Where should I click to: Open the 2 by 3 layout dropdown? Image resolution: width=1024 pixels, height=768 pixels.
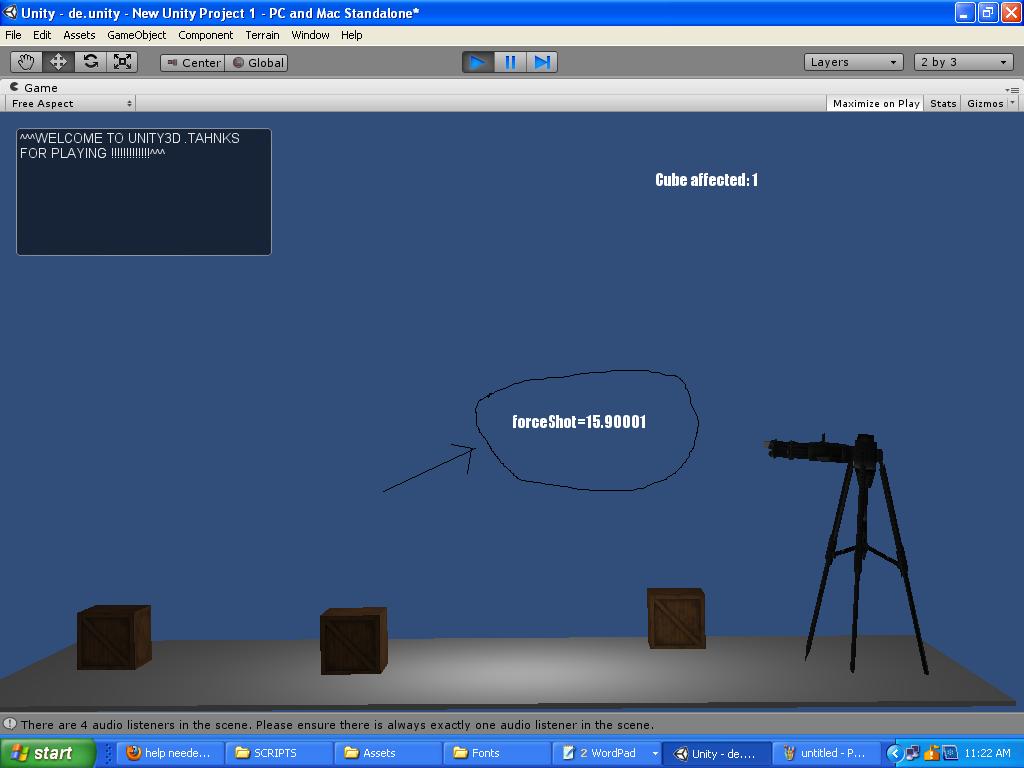pos(961,62)
